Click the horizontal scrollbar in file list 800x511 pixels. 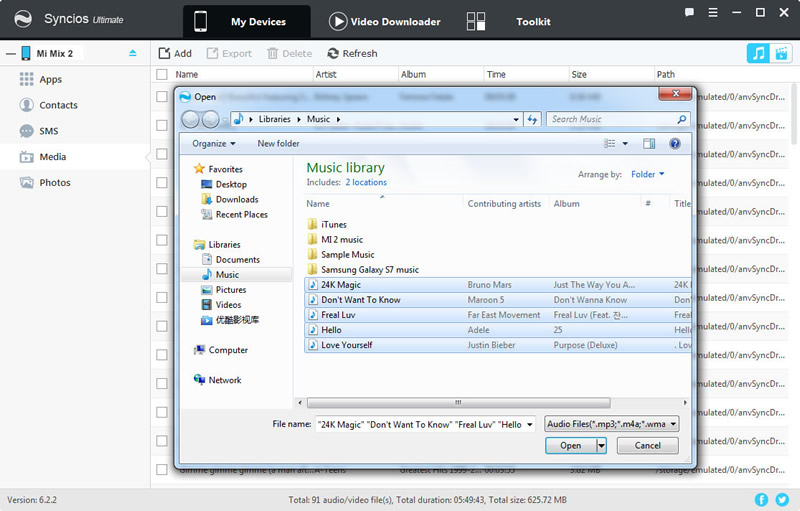[458, 403]
